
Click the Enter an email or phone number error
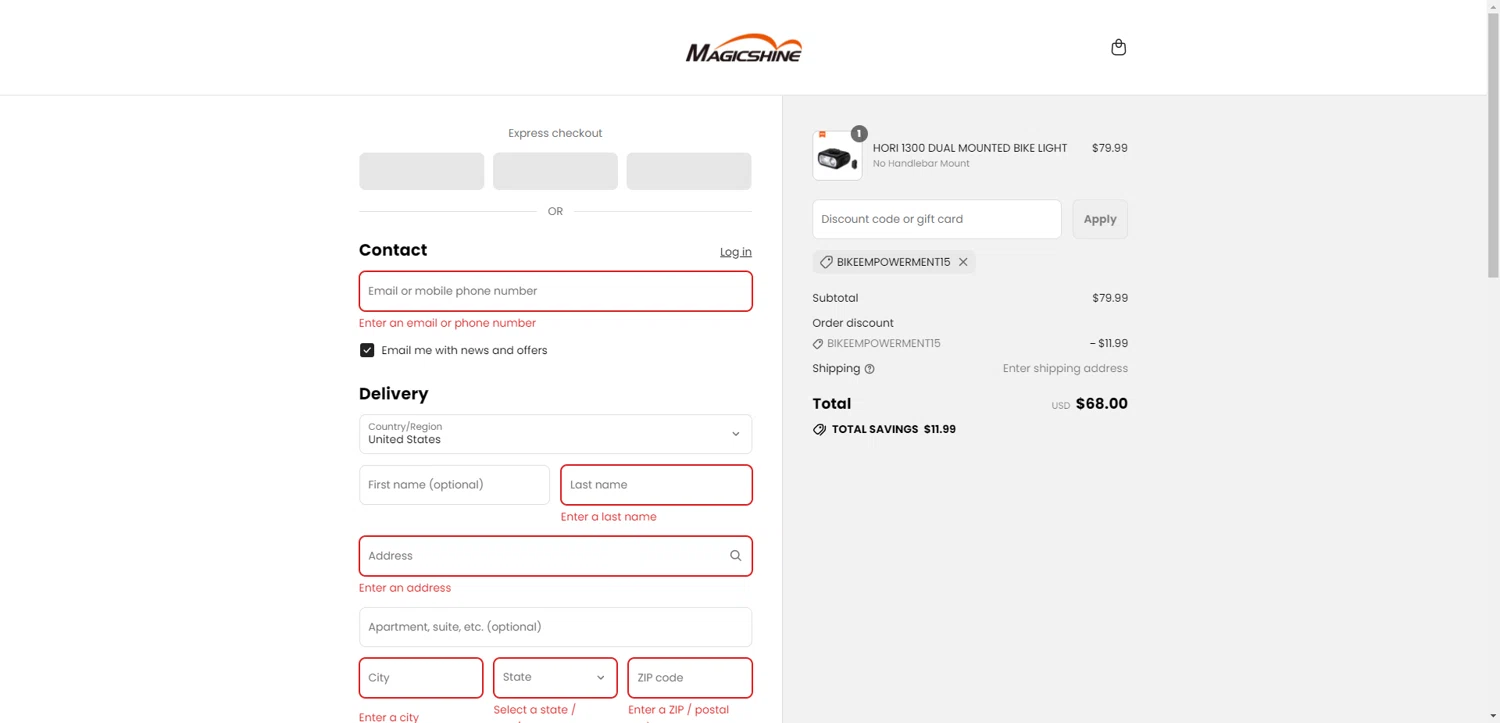[x=447, y=323]
